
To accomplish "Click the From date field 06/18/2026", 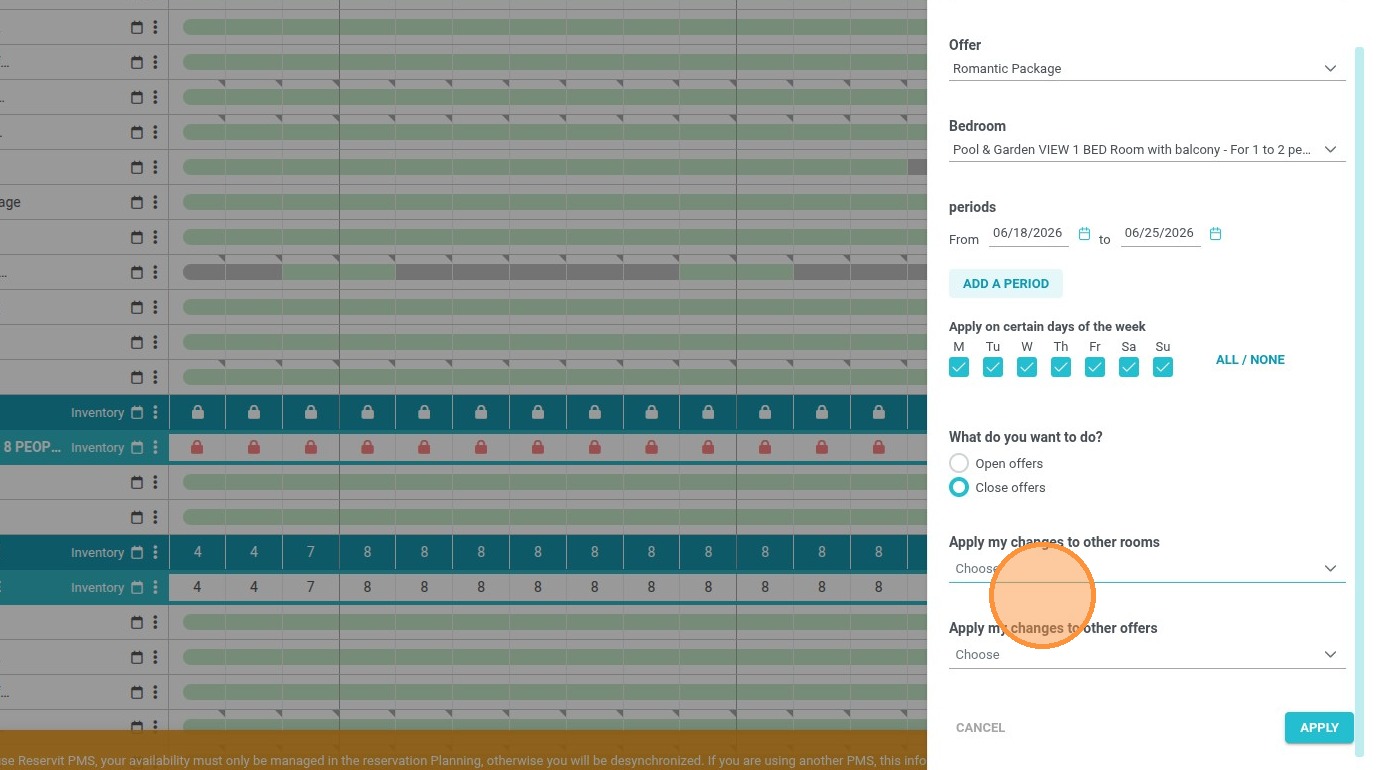I will (1028, 233).
